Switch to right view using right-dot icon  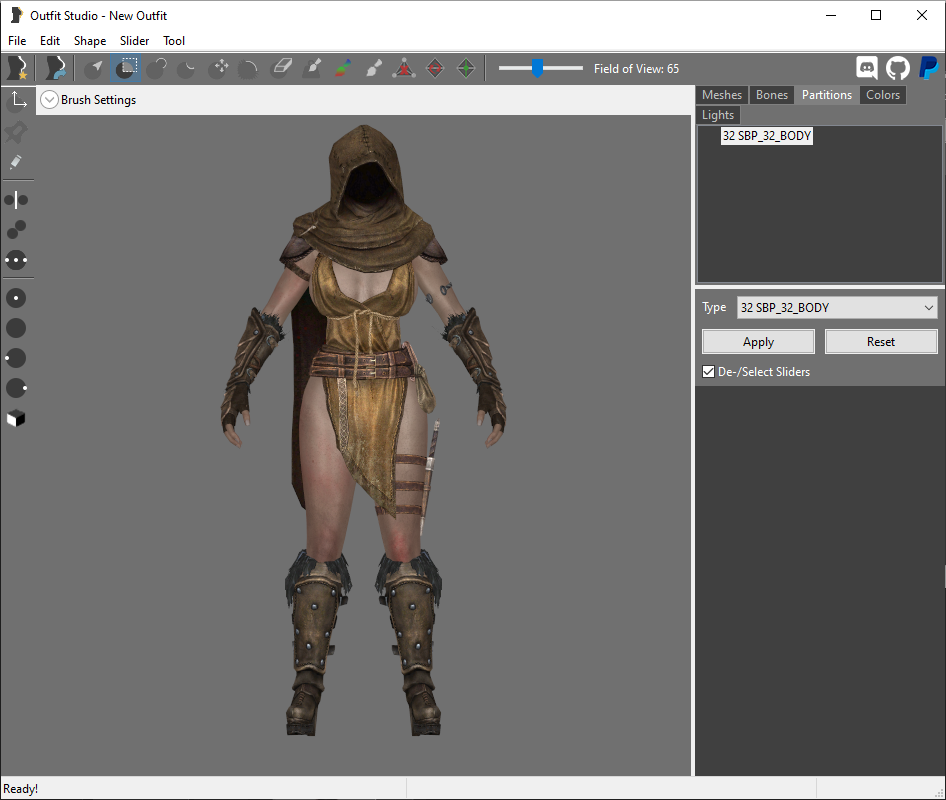[x=16, y=389]
